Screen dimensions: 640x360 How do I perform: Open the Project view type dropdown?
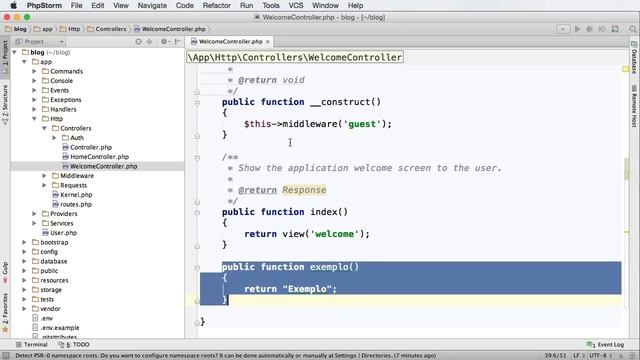pos(39,42)
